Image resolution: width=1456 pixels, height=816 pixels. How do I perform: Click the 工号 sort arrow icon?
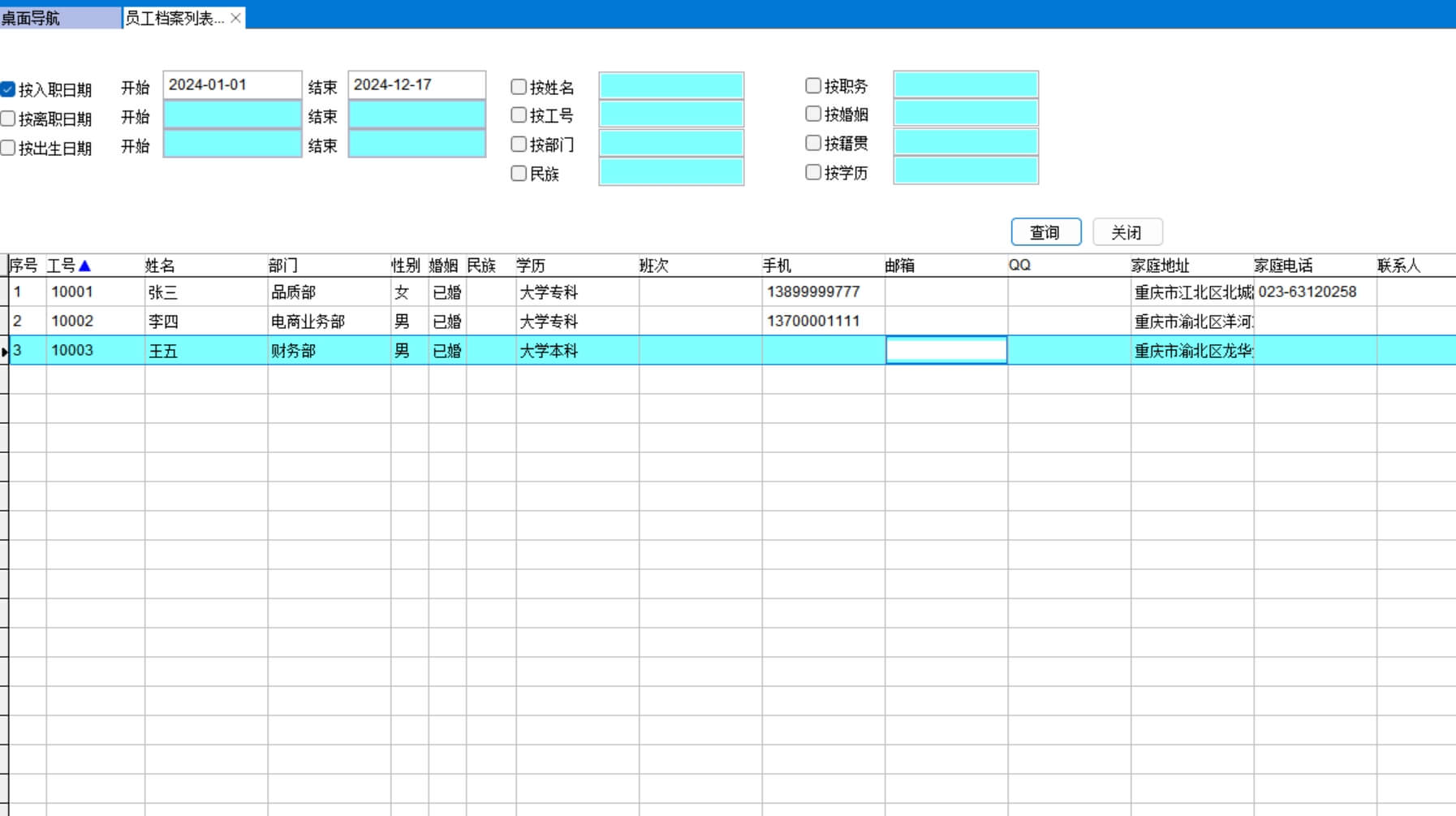click(84, 266)
